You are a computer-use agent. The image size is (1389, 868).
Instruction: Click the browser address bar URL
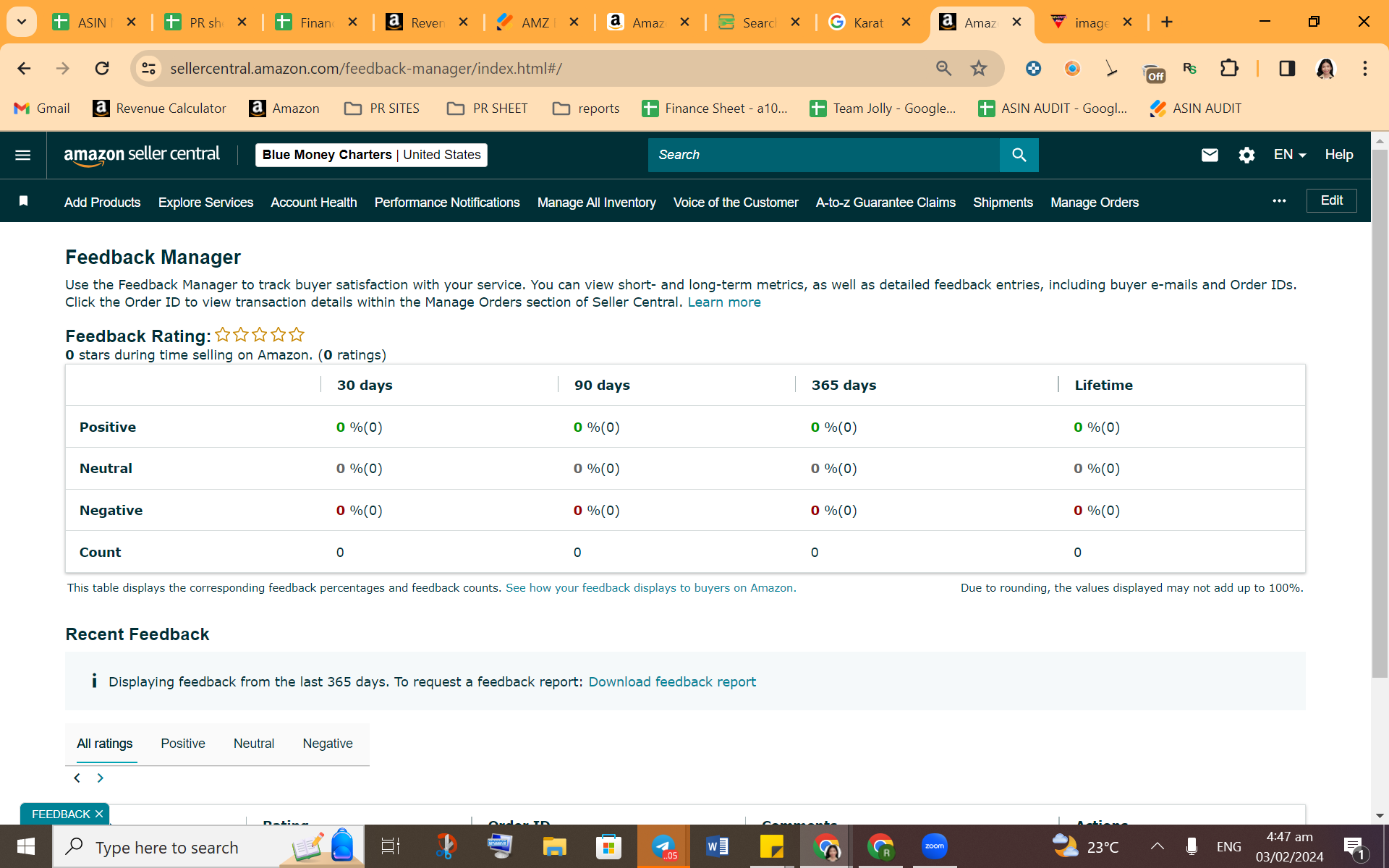click(365, 68)
